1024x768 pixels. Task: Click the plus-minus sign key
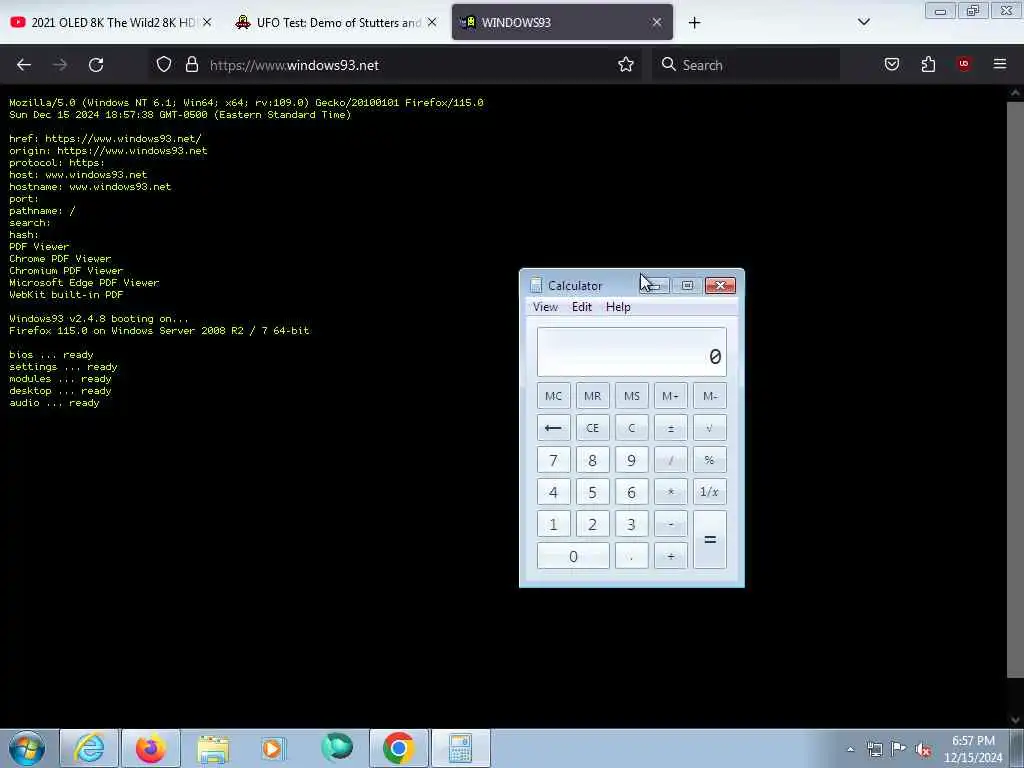coord(671,428)
